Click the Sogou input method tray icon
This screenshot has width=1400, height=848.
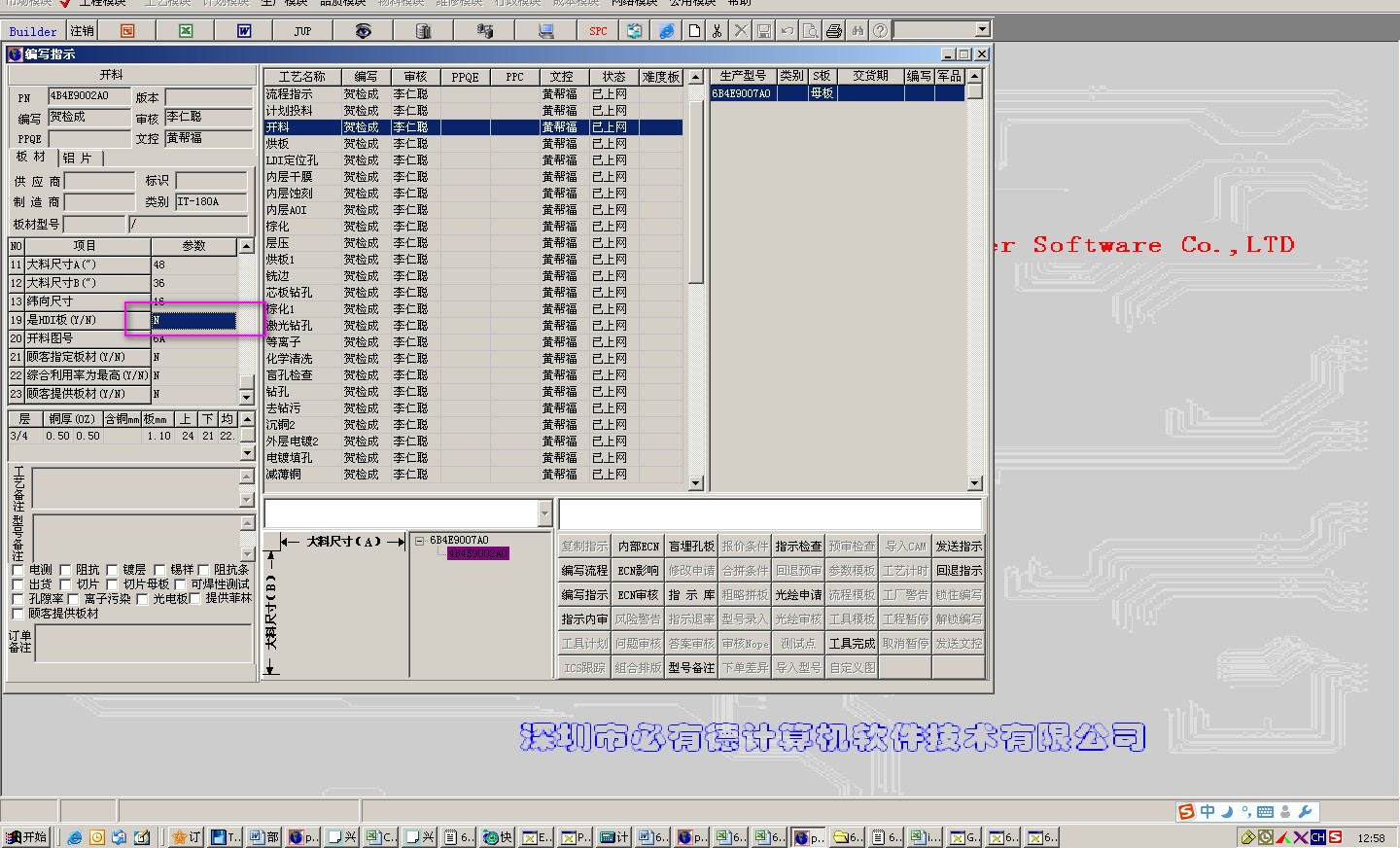[x=1186, y=811]
